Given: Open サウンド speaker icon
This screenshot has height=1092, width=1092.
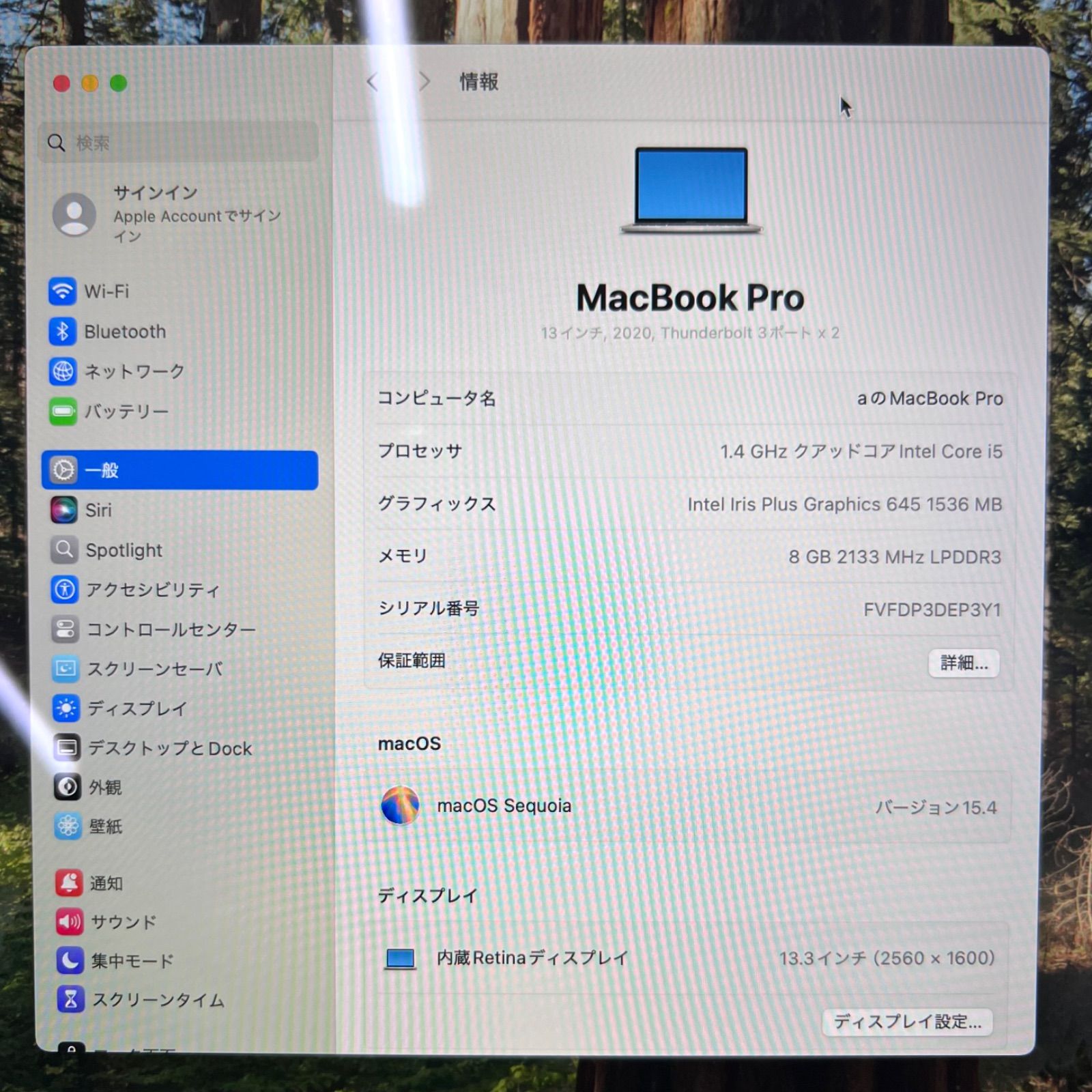Looking at the screenshot, I should [70, 922].
